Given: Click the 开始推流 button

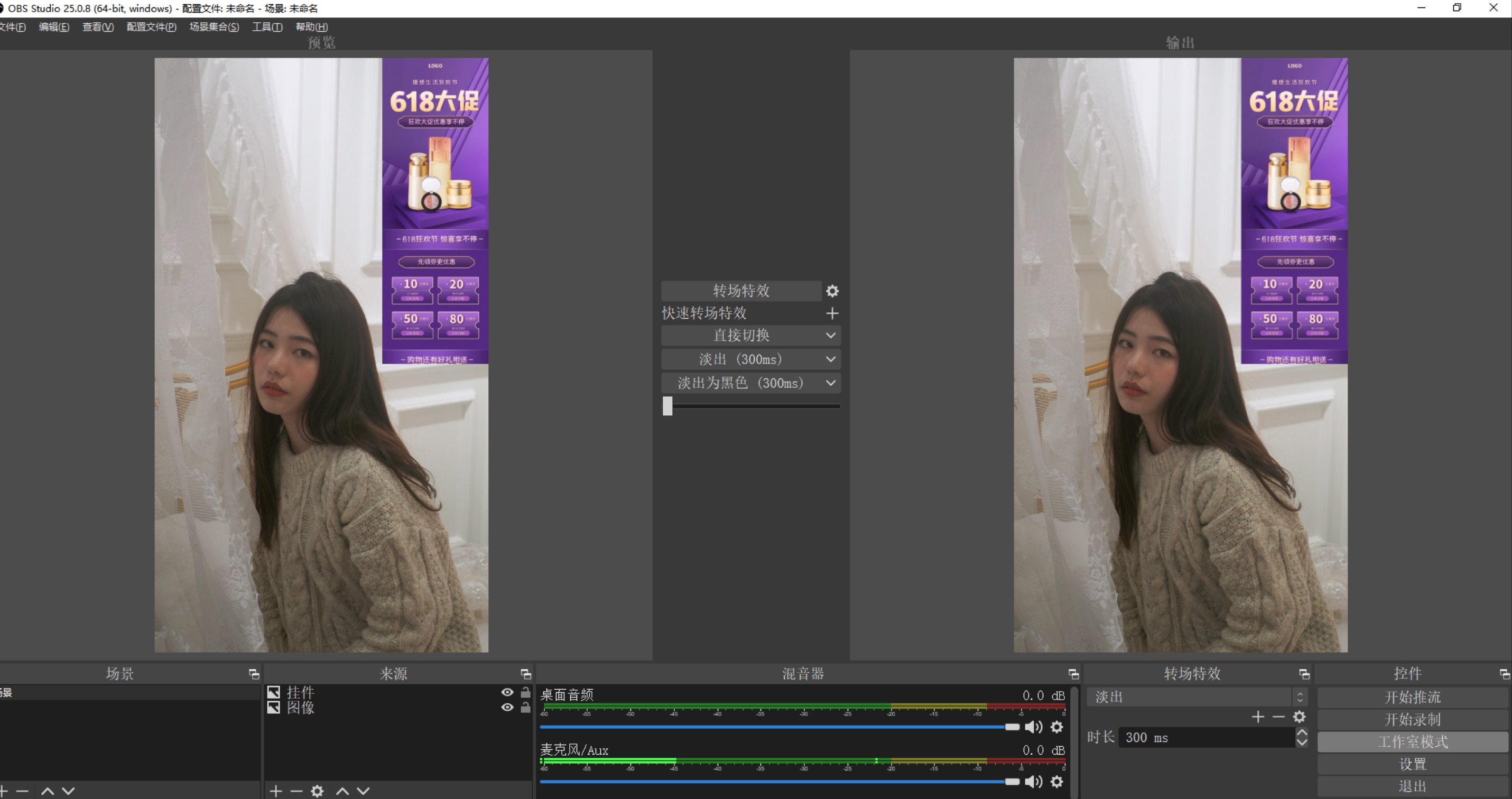Looking at the screenshot, I should (x=1412, y=698).
